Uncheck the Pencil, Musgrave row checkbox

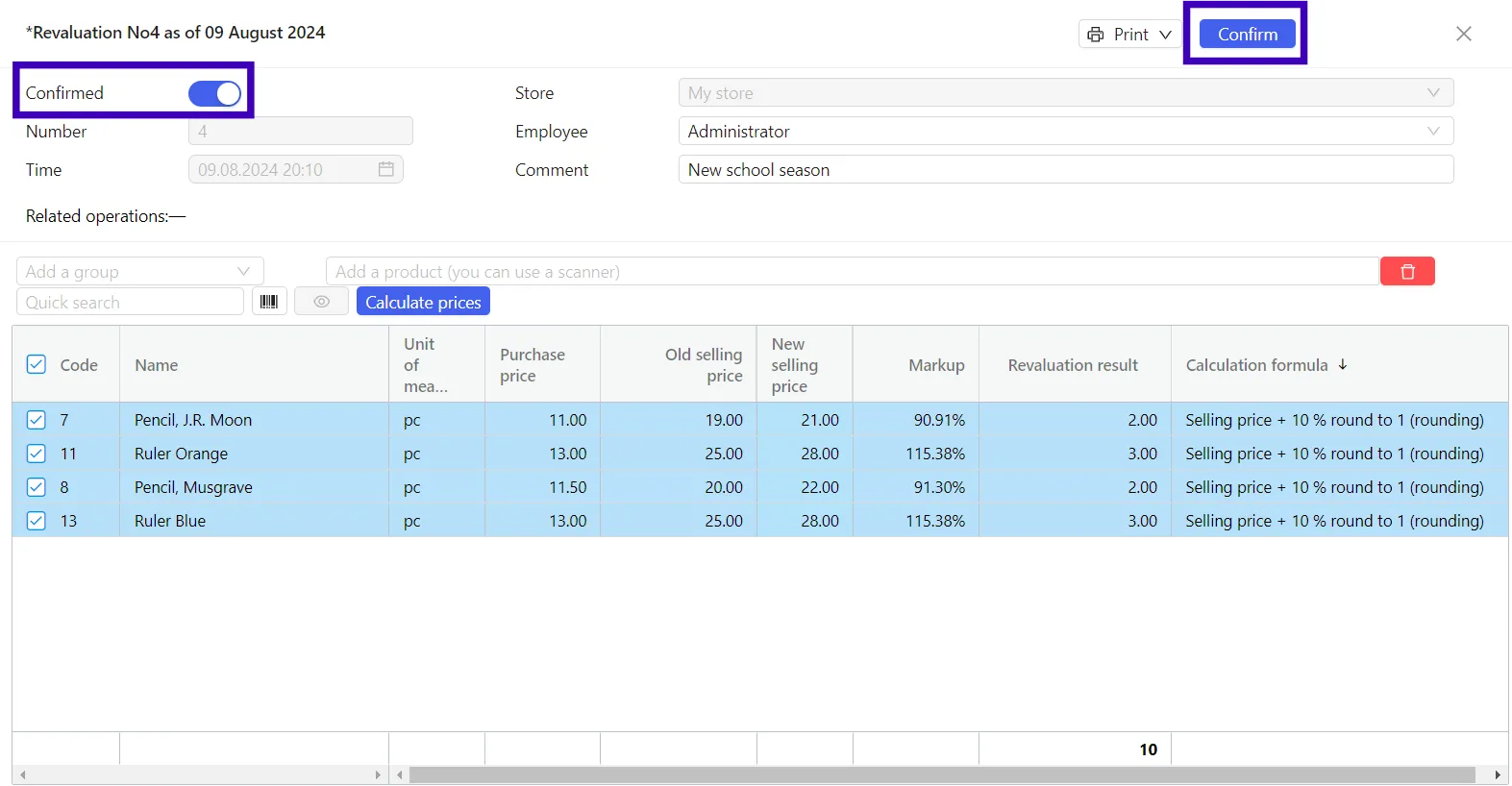37,487
